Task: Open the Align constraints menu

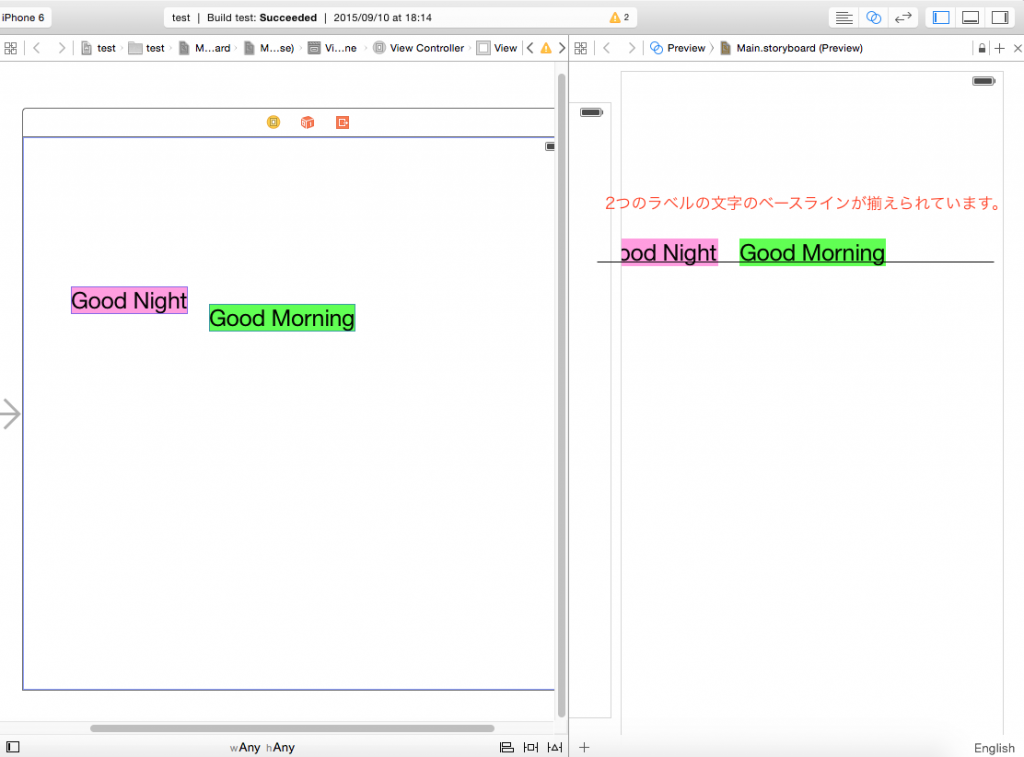Action: point(507,747)
